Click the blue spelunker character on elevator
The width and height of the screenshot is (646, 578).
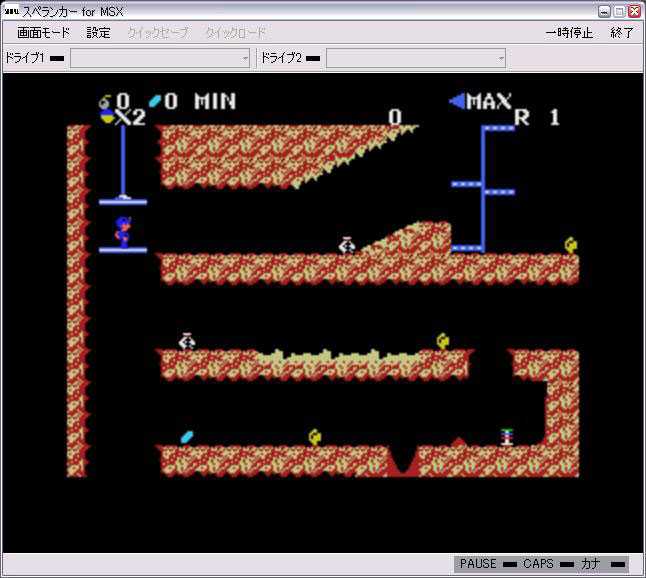tap(123, 232)
